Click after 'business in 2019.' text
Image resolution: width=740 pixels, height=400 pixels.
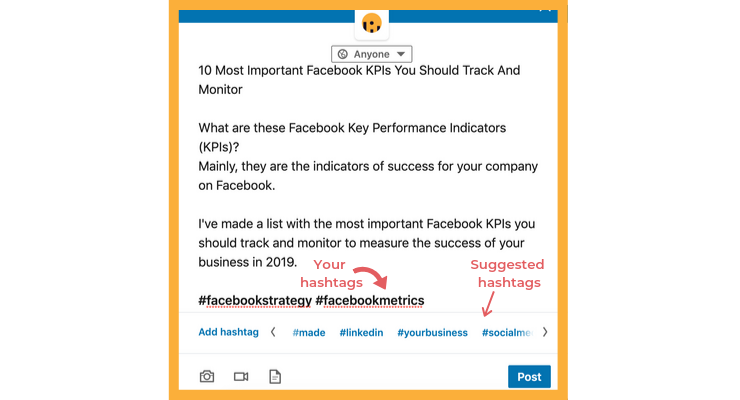click(302, 262)
